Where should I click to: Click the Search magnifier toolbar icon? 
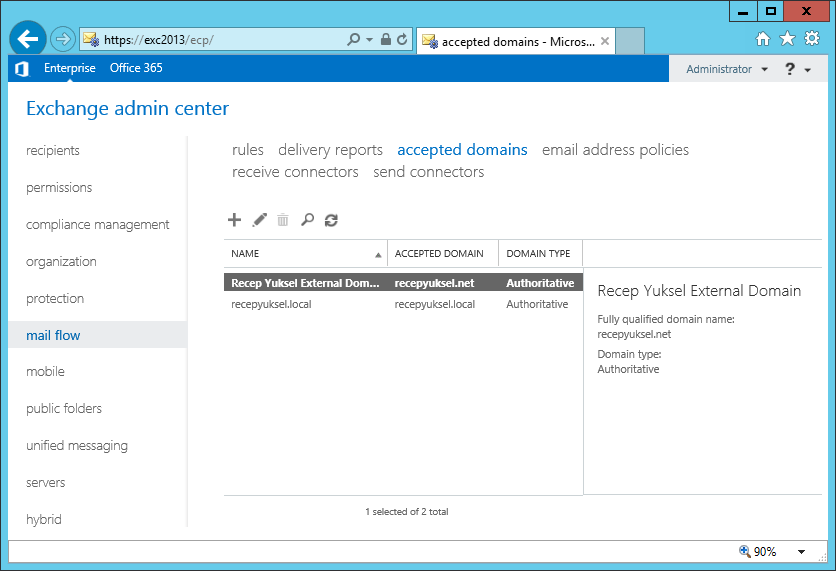click(x=307, y=220)
